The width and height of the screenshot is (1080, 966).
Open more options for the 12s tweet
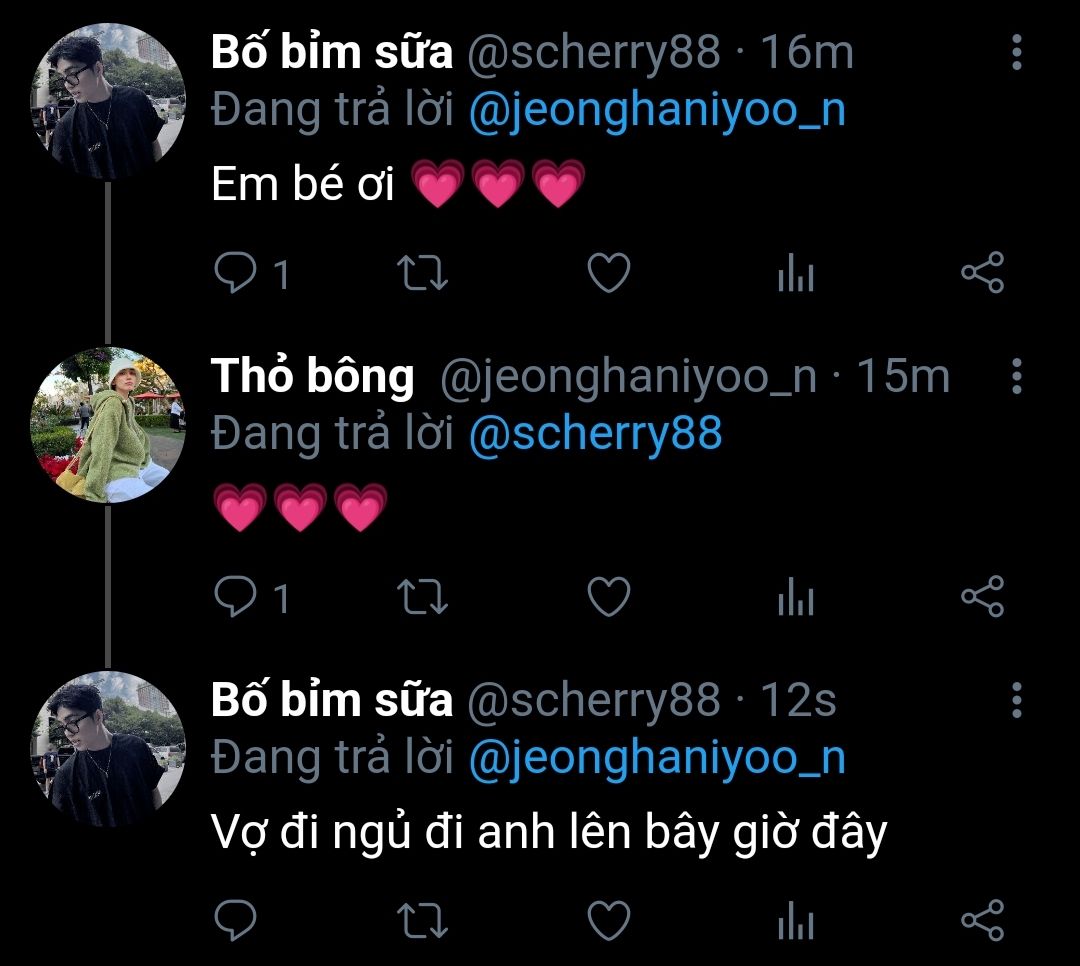click(x=1016, y=701)
